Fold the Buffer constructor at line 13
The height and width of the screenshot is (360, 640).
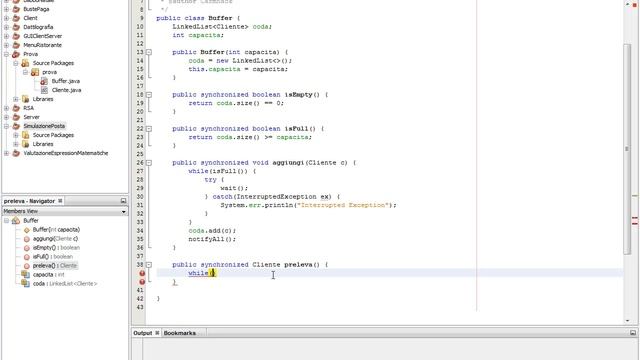click(149, 52)
